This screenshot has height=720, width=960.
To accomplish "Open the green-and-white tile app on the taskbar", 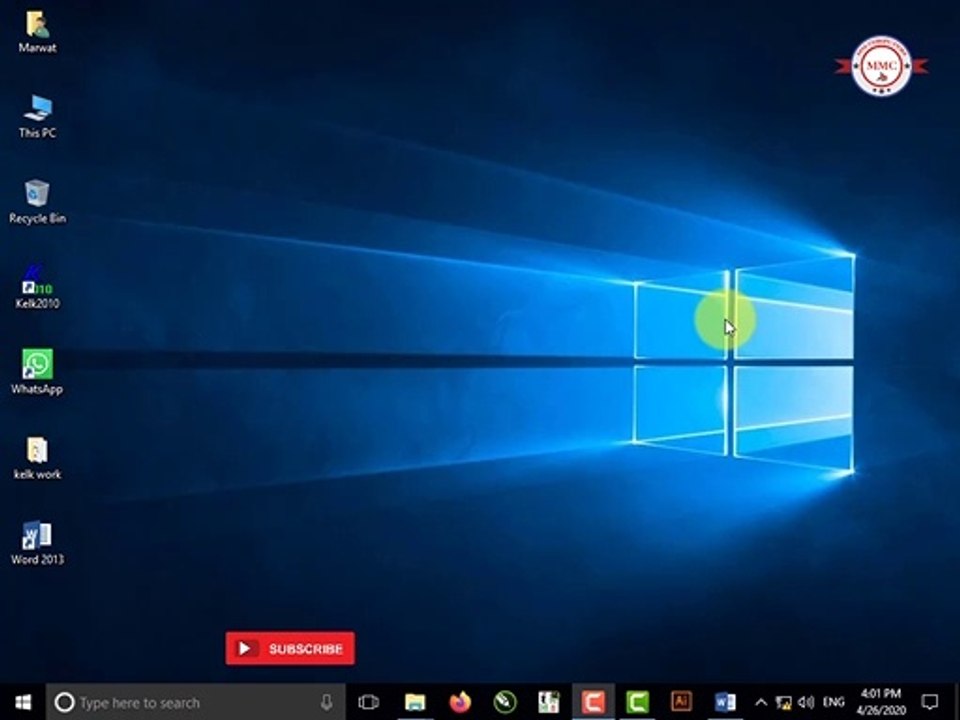I will click(x=549, y=702).
